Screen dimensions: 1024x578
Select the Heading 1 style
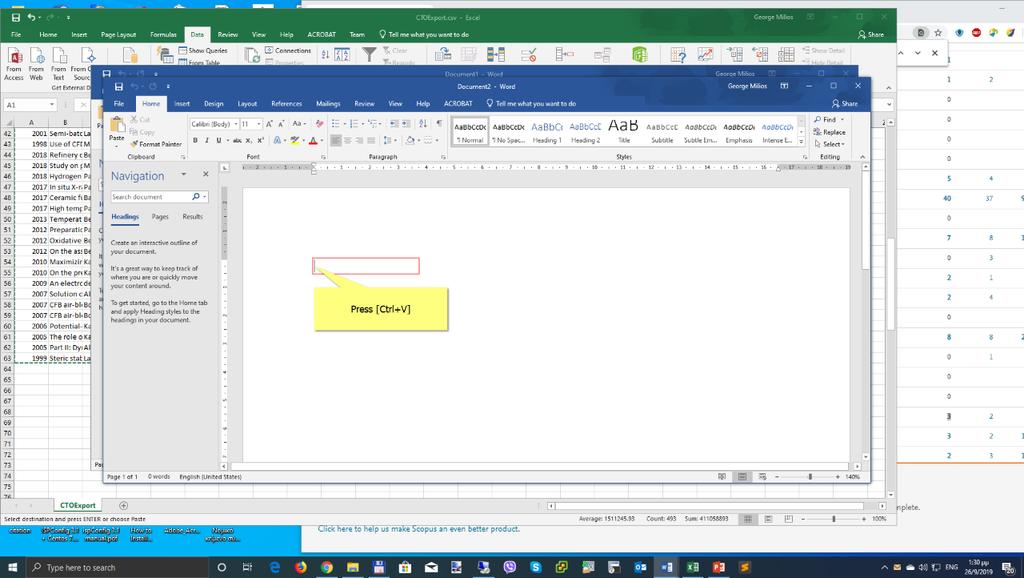(x=547, y=131)
